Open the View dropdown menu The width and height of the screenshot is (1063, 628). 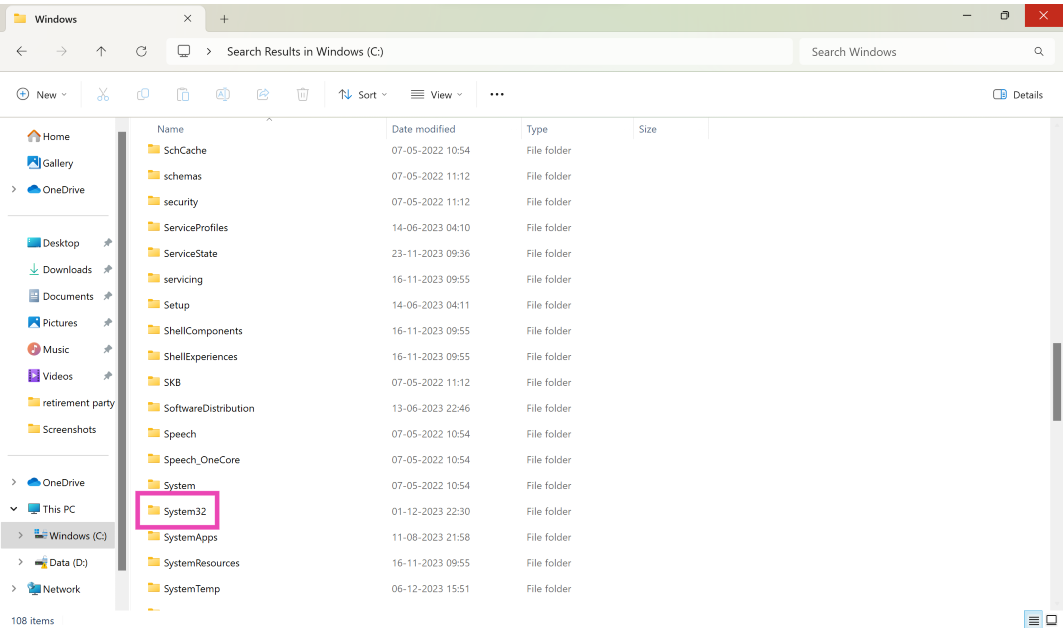click(437, 94)
